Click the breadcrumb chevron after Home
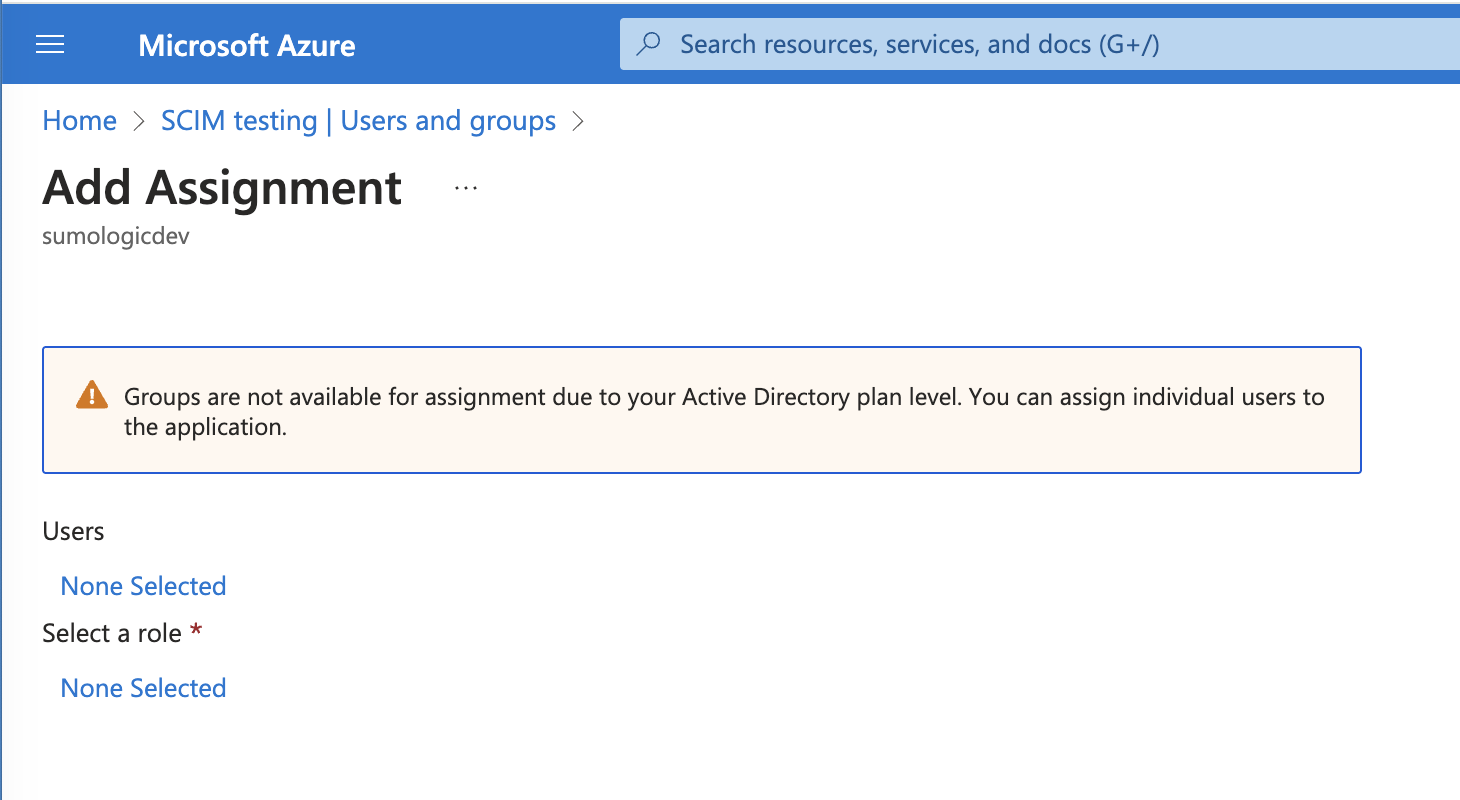 tap(136, 121)
